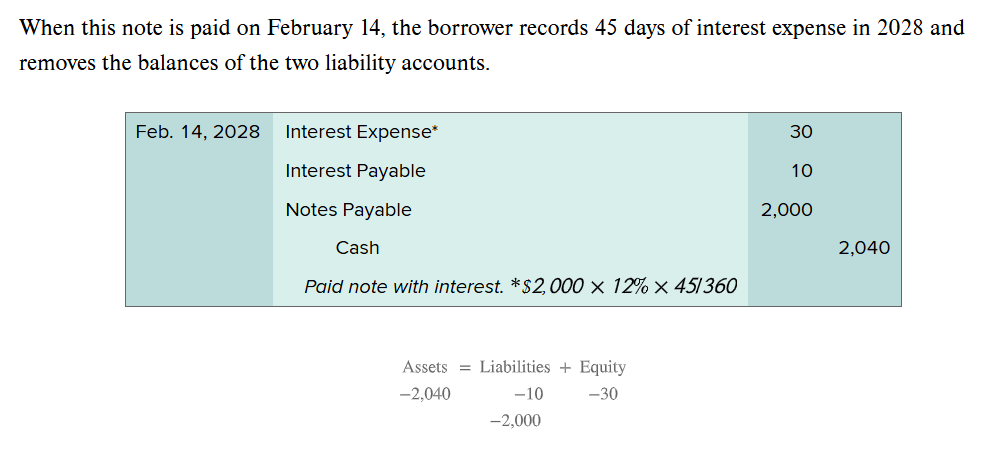Click the word Equity in the equation
This screenshot has width=1001, height=457.
click(x=603, y=367)
